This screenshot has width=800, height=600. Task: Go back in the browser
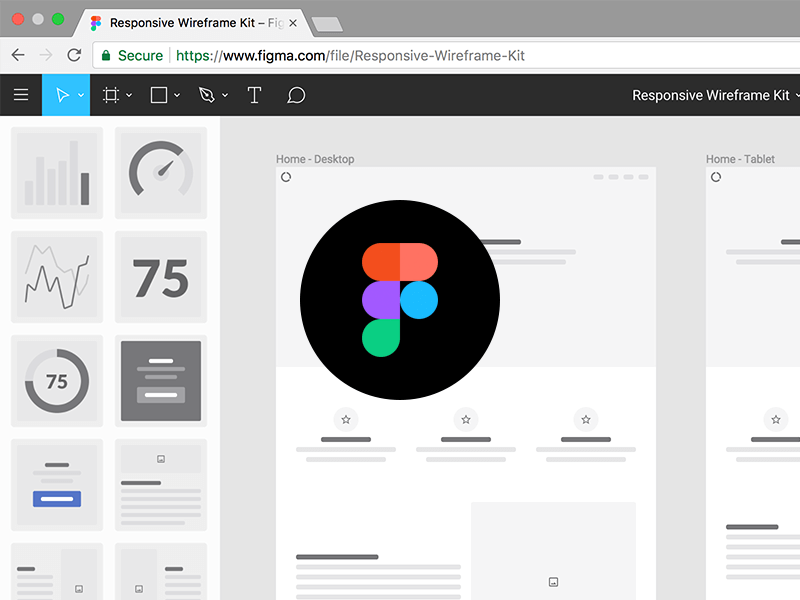pos(18,55)
